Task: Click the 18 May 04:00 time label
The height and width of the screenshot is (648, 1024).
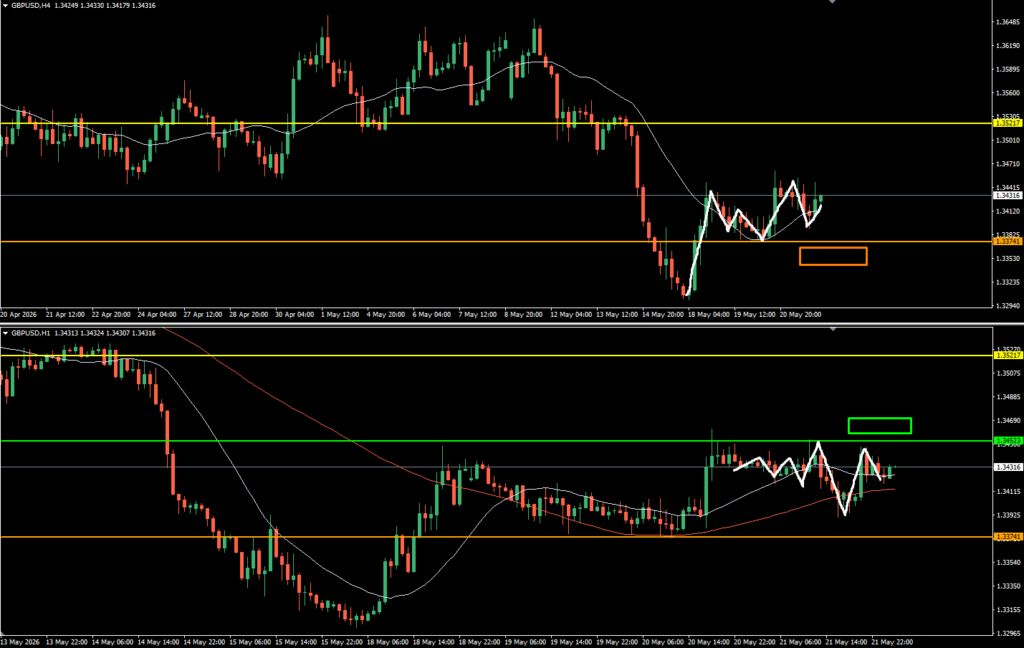Action: point(708,315)
